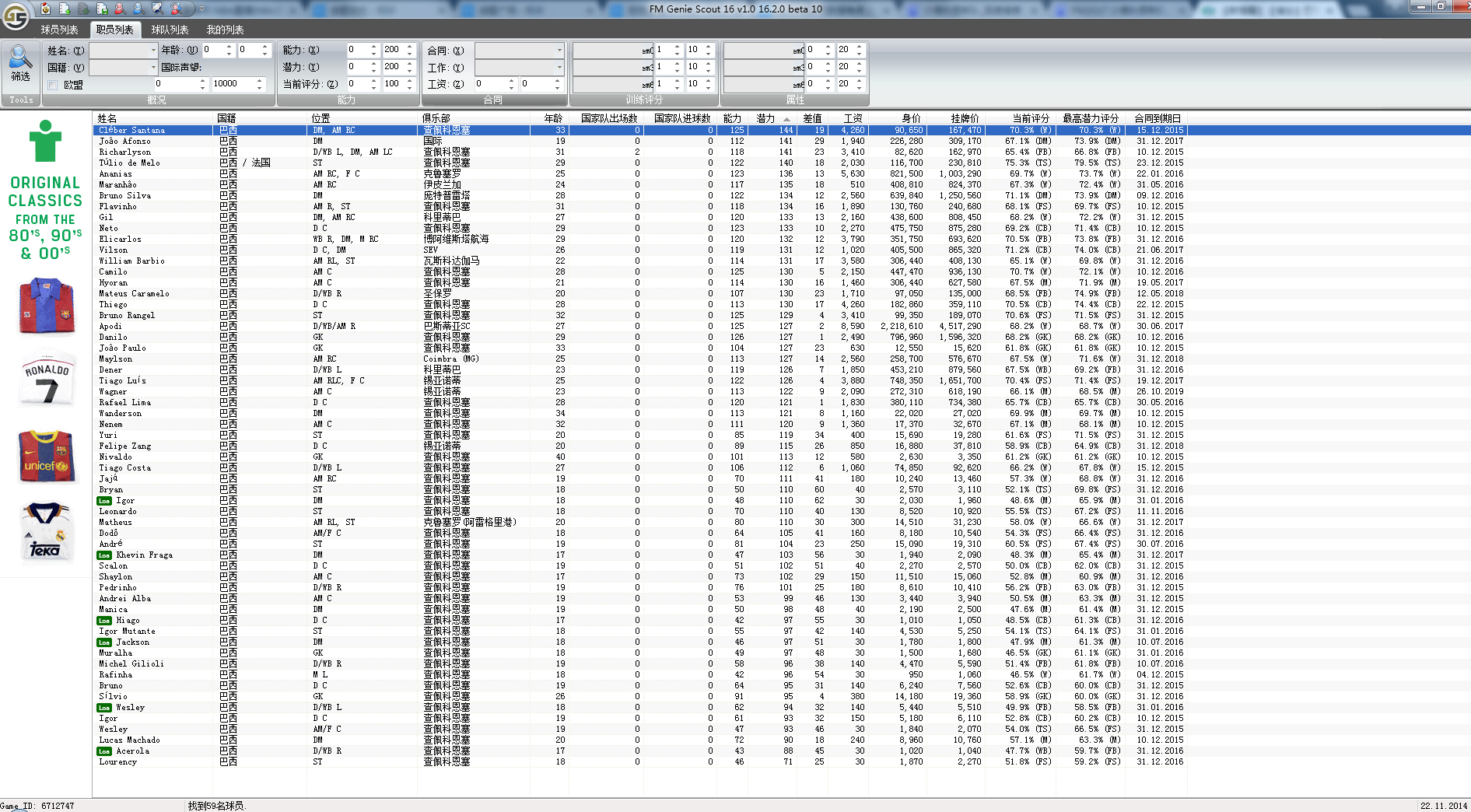The image size is (1471, 812).
Task: Click the magnifier over white shape icon
Action: [x=157, y=9]
